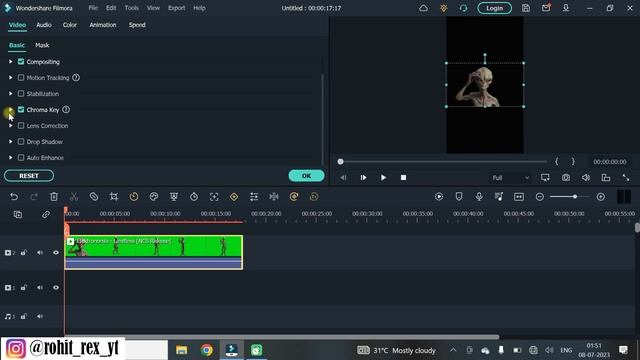Delete the selected clip with trash icon
The height and width of the screenshot is (360, 640).
pos(54,197)
